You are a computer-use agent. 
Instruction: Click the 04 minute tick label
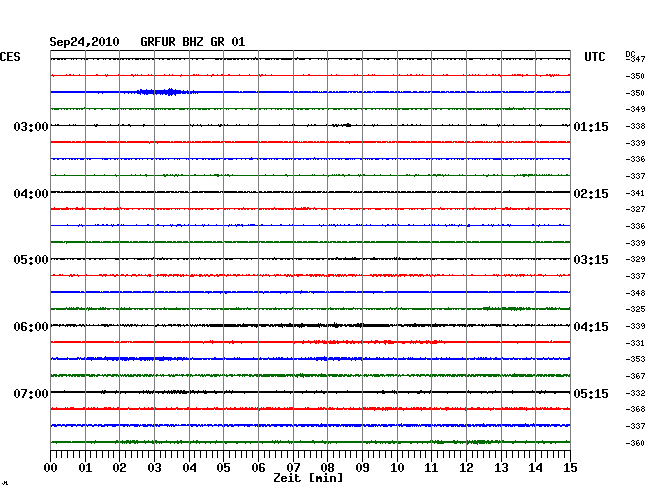tap(189, 468)
